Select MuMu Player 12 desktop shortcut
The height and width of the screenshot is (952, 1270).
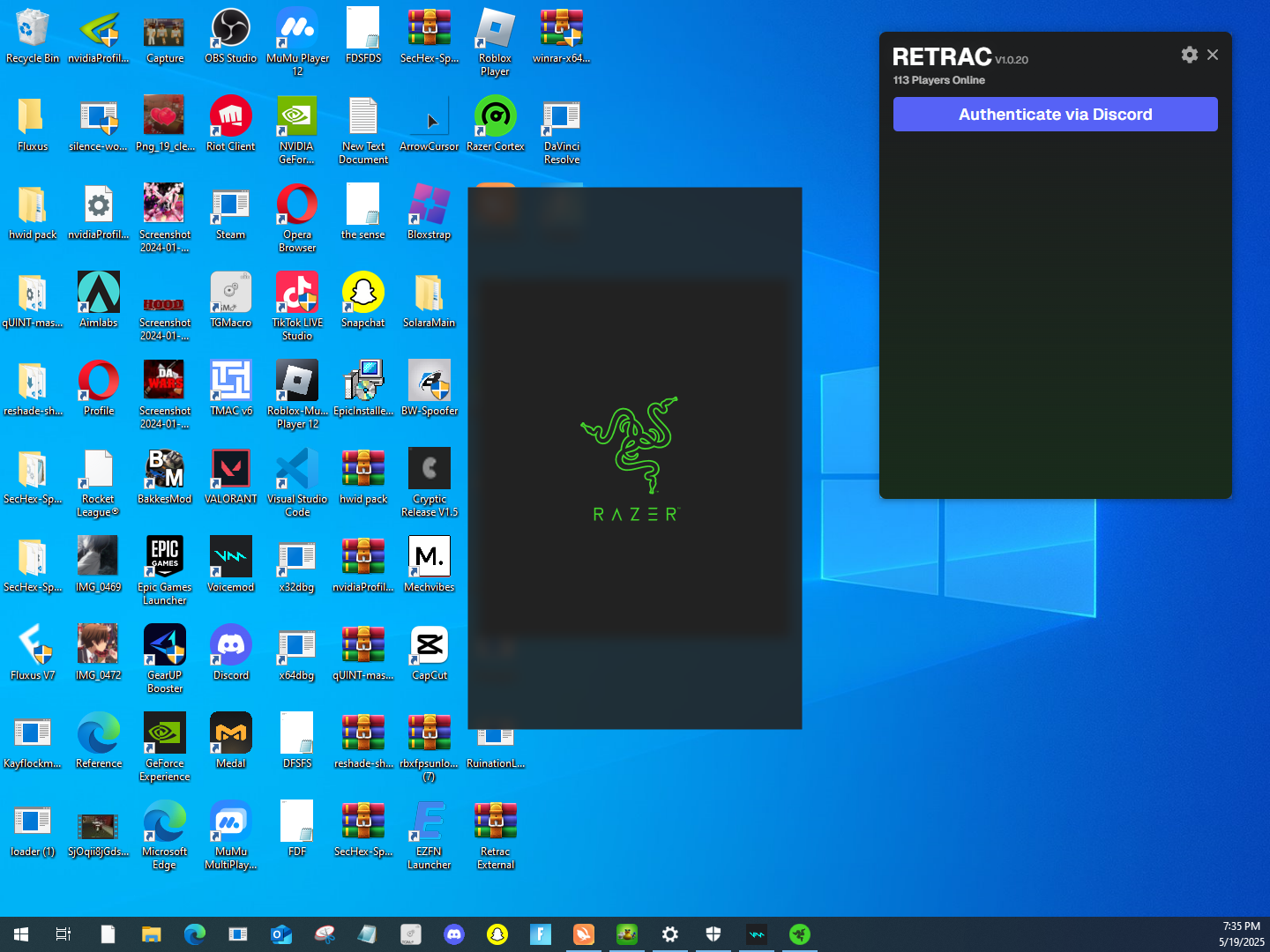(297, 42)
